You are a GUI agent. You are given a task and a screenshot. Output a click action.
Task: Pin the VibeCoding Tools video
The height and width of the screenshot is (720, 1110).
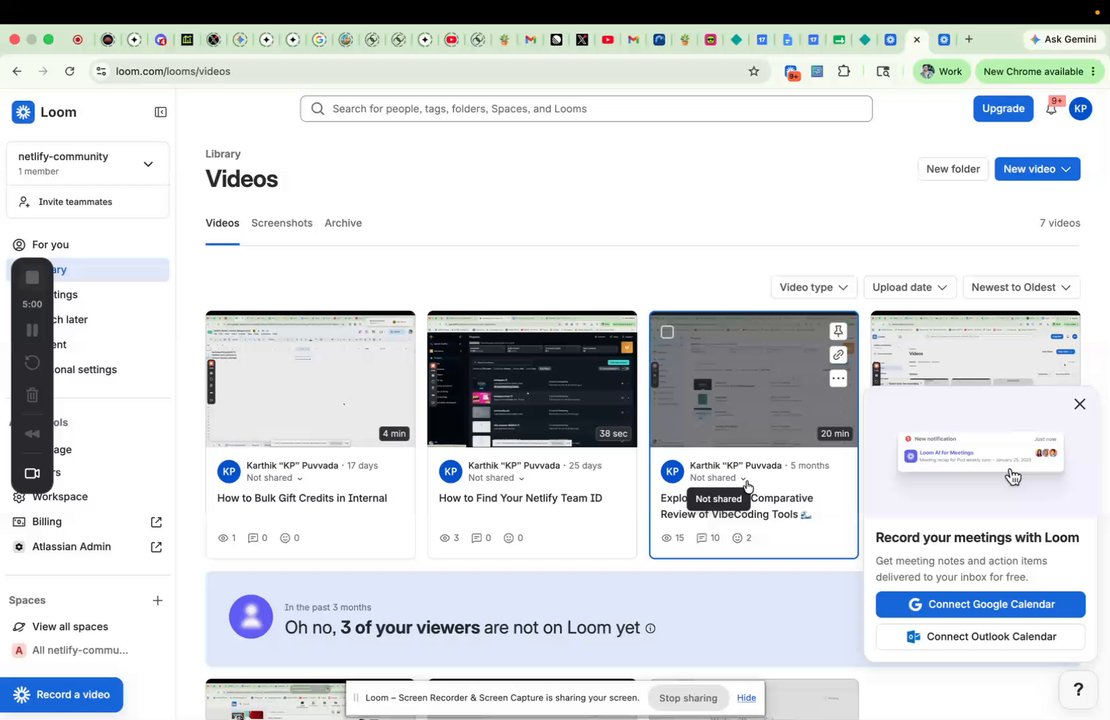coord(838,331)
